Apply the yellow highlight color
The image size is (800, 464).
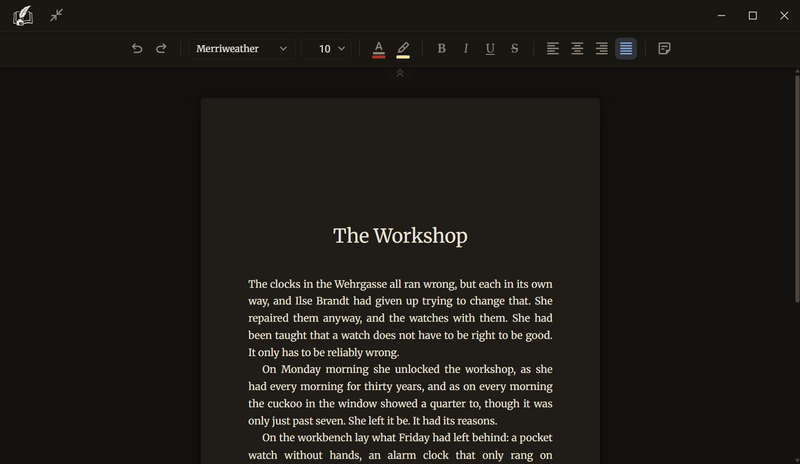point(403,49)
